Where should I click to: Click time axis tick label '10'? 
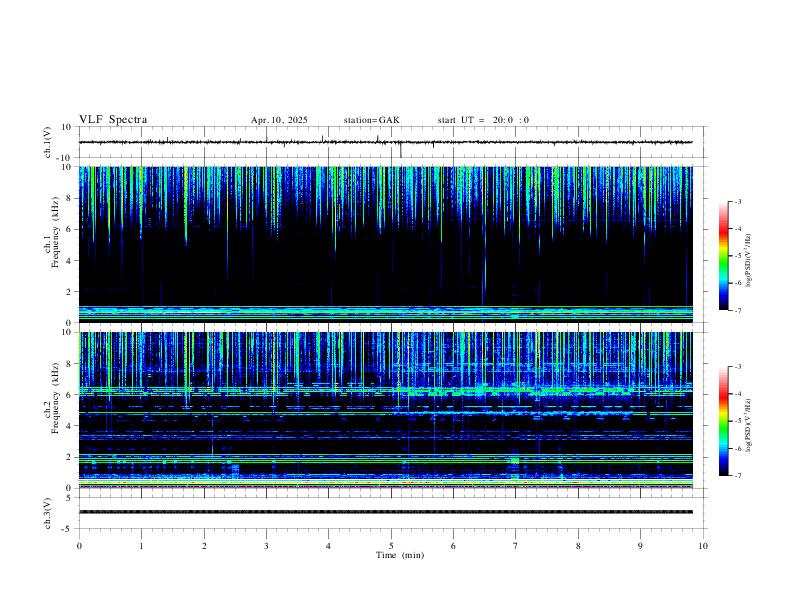pos(703,546)
